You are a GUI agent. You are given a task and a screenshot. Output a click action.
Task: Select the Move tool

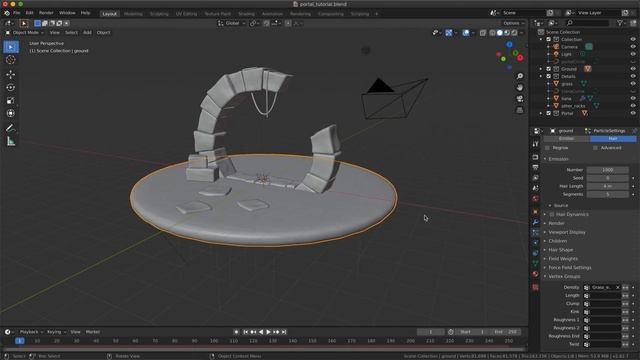tap(11, 74)
